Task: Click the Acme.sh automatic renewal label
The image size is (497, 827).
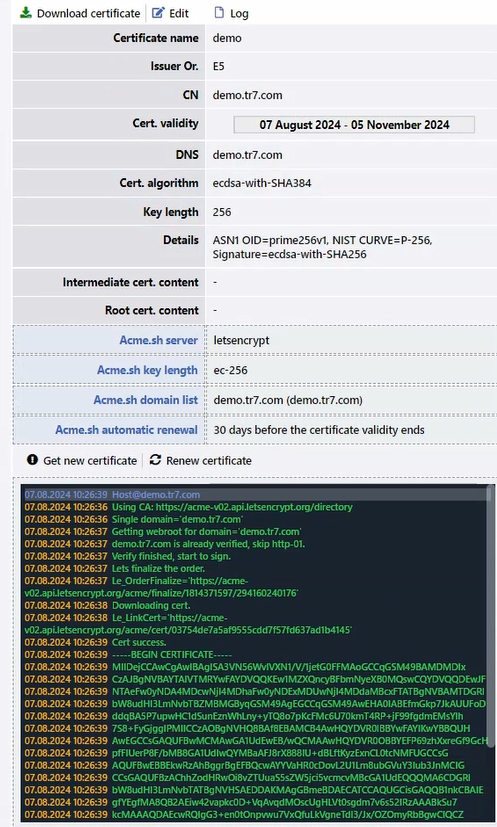Action: click(x=126, y=430)
